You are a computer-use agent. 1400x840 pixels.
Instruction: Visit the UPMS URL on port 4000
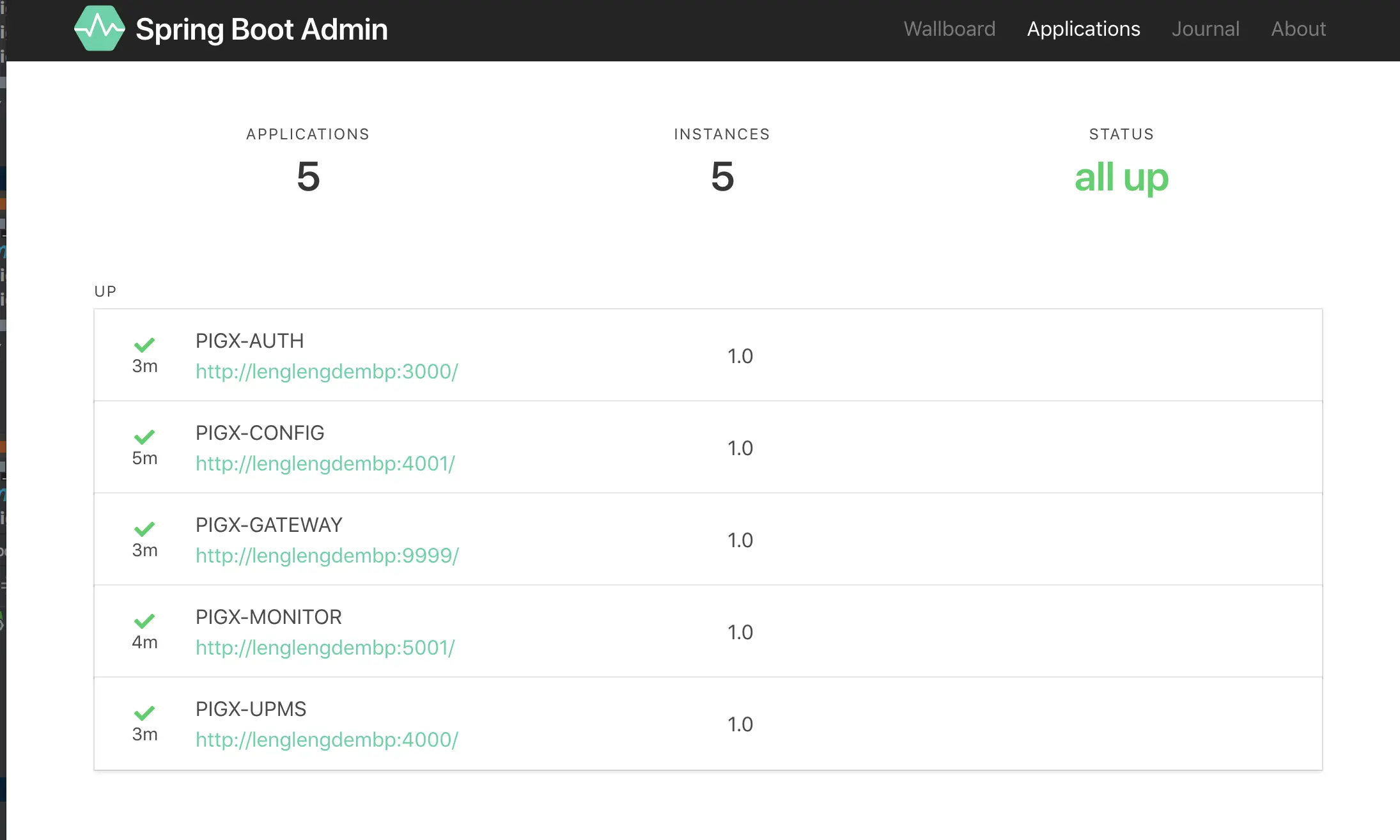pos(327,740)
